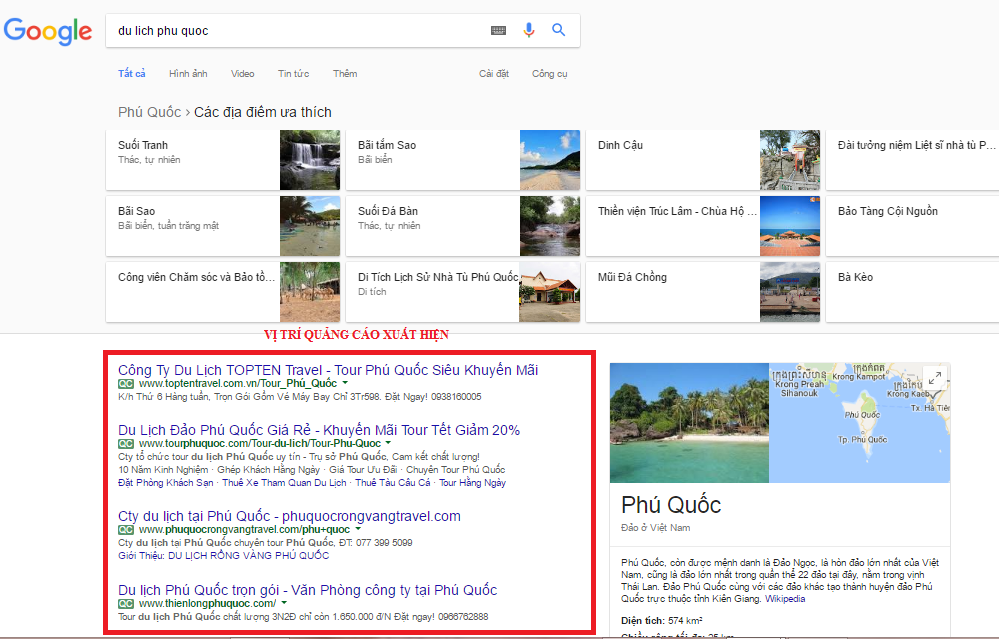Click QC ad badge beside thienlongphuquoc.com URL
This screenshot has width=999, height=639.
click(126, 603)
